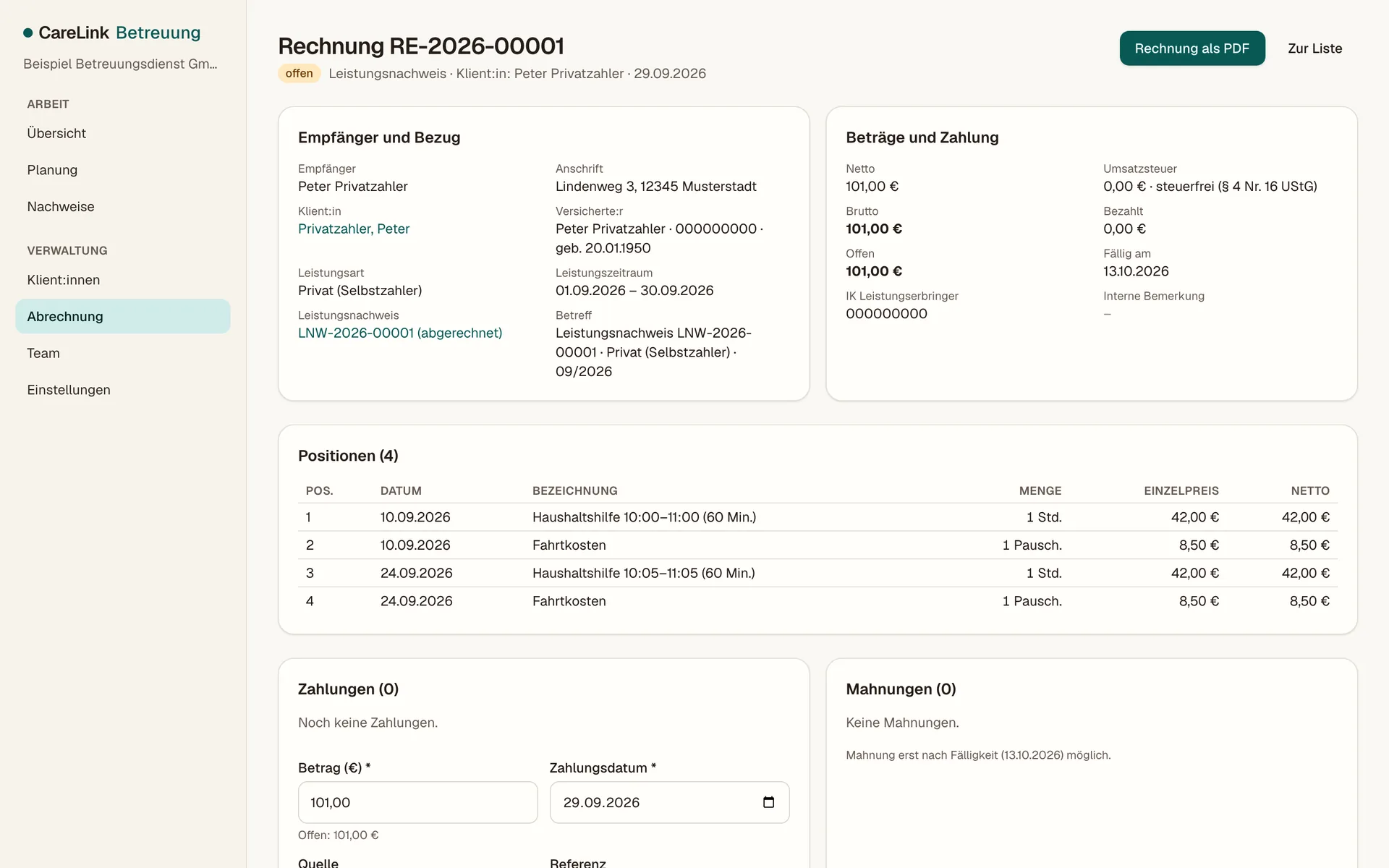
Task: Click the Zahlungsdatum date field
Action: 669,802
